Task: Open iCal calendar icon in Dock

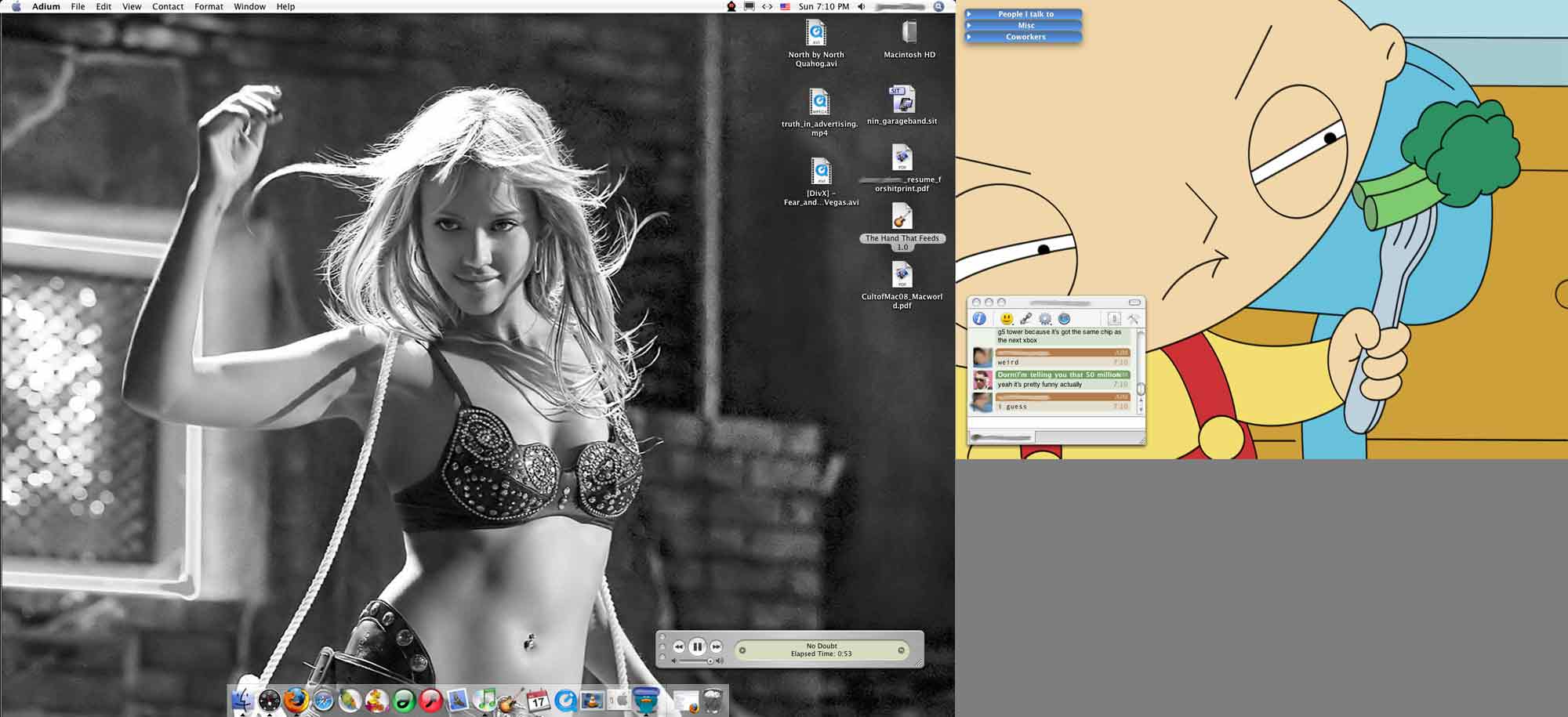Action: click(539, 700)
